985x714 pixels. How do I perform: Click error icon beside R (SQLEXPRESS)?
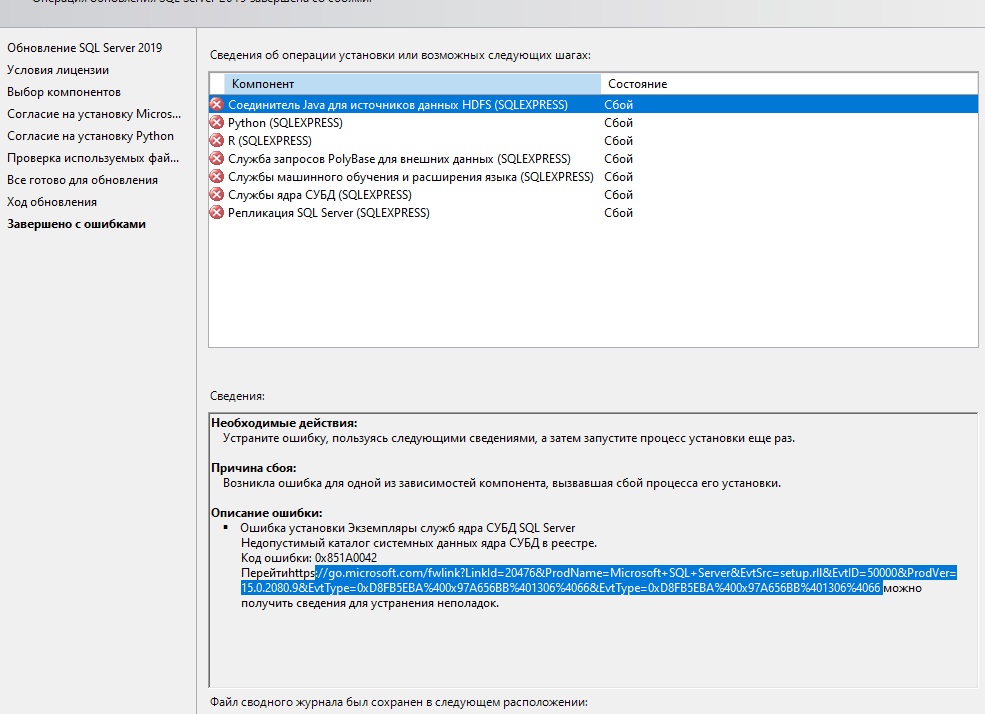(x=217, y=141)
